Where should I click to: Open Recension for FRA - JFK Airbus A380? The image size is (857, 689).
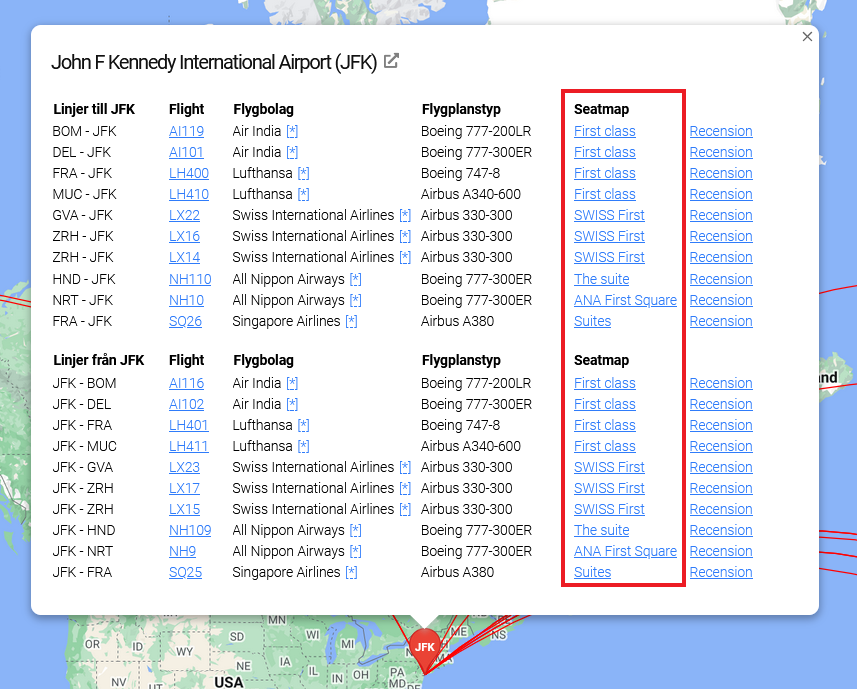pos(720,321)
